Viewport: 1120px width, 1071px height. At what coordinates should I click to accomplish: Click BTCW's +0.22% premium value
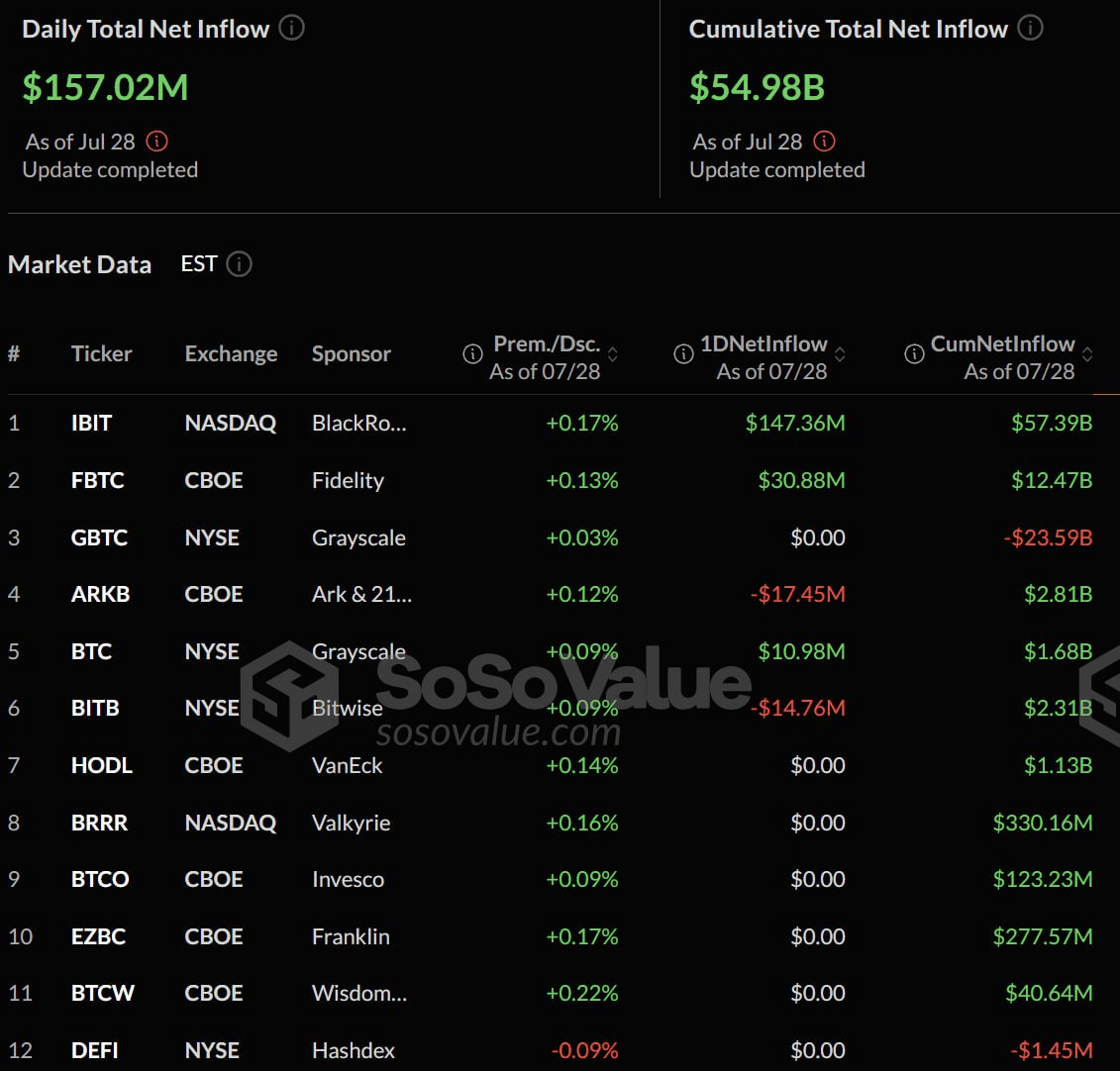[x=582, y=993]
